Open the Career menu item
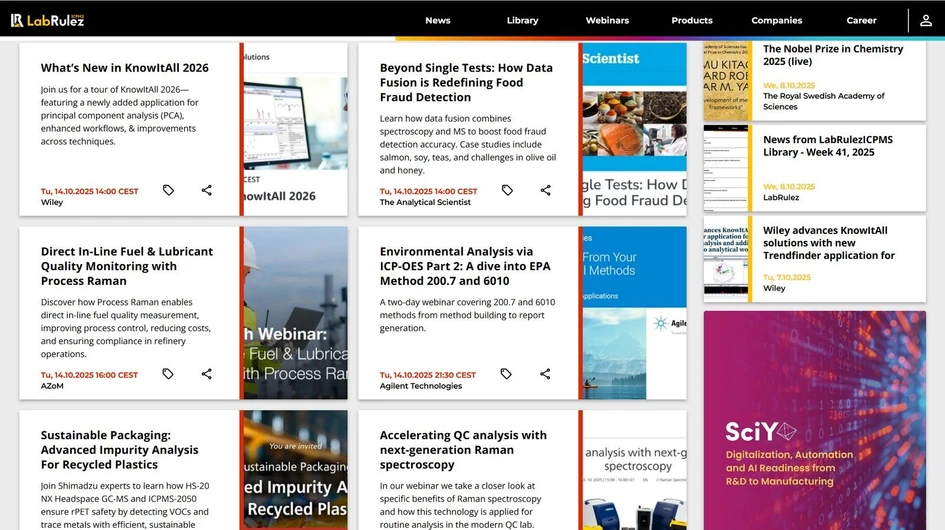The height and width of the screenshot is (530, 945). point(861,21)
